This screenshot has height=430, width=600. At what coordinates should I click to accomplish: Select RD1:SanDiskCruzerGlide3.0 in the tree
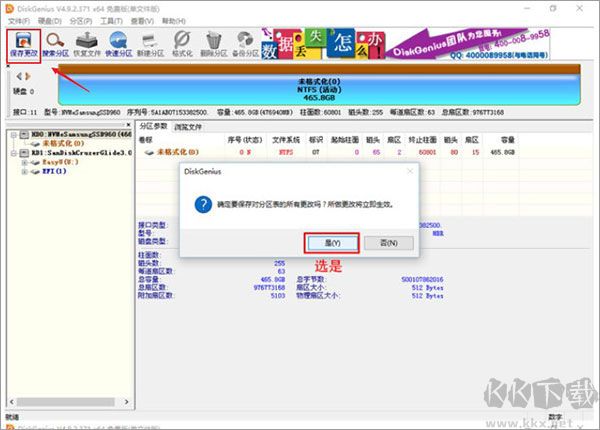[x=82, y=153]
